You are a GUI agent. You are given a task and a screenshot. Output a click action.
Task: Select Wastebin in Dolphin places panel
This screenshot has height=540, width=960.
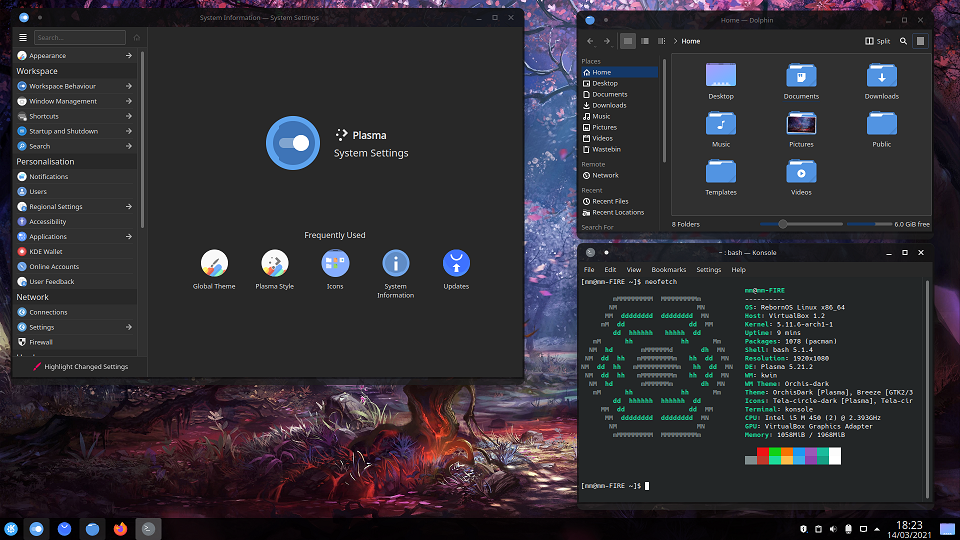(x=620, y=149)
